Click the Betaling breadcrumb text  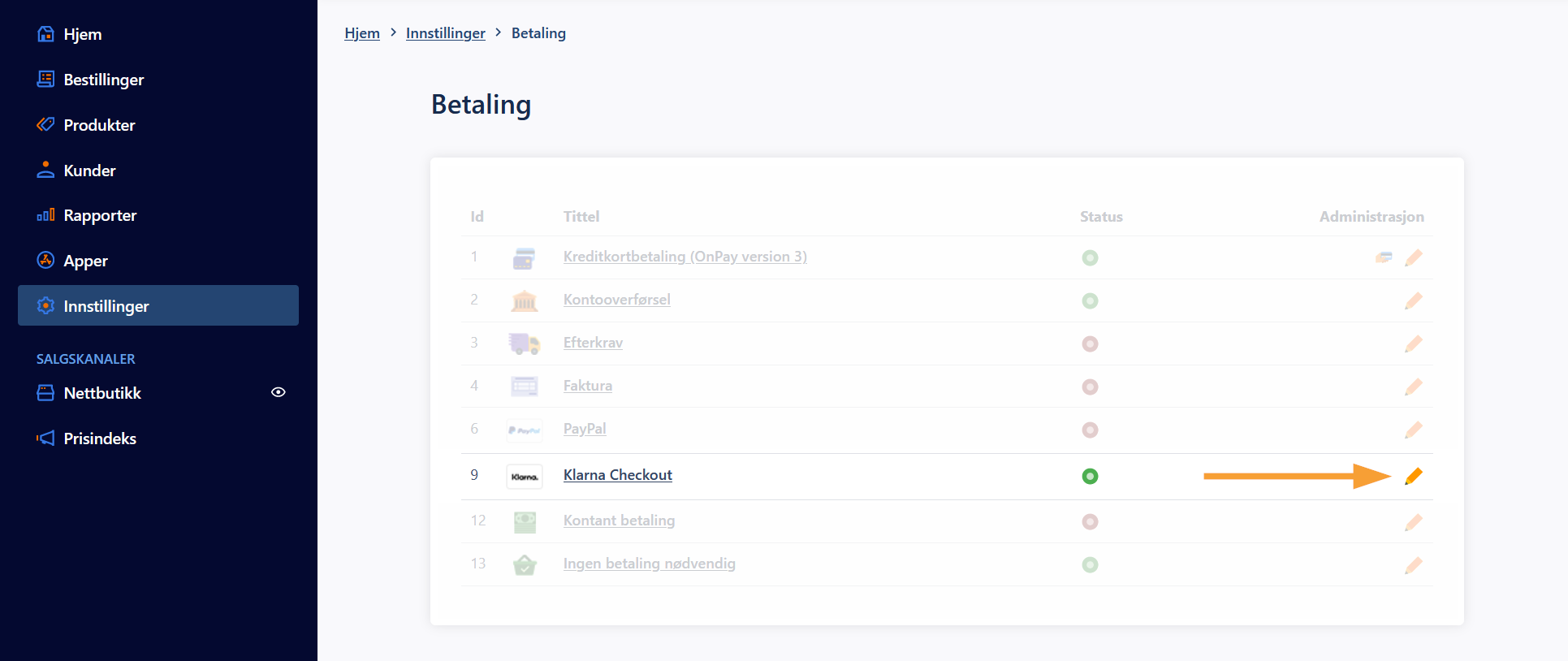click(x=538, y=33)
